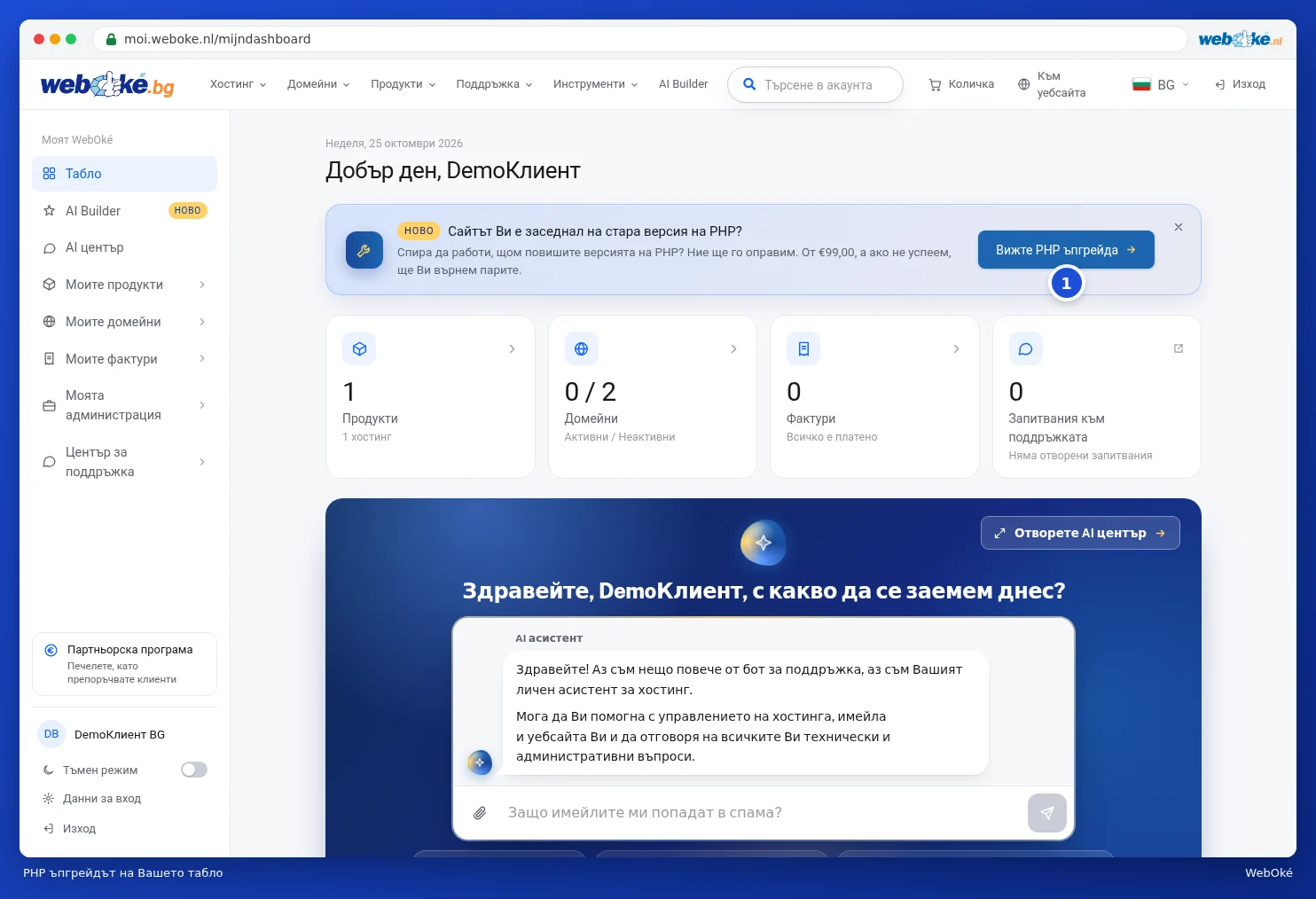
Task: Toggle Тъмен режим switch
Action: pyautogui.click(x=194, y=770)
